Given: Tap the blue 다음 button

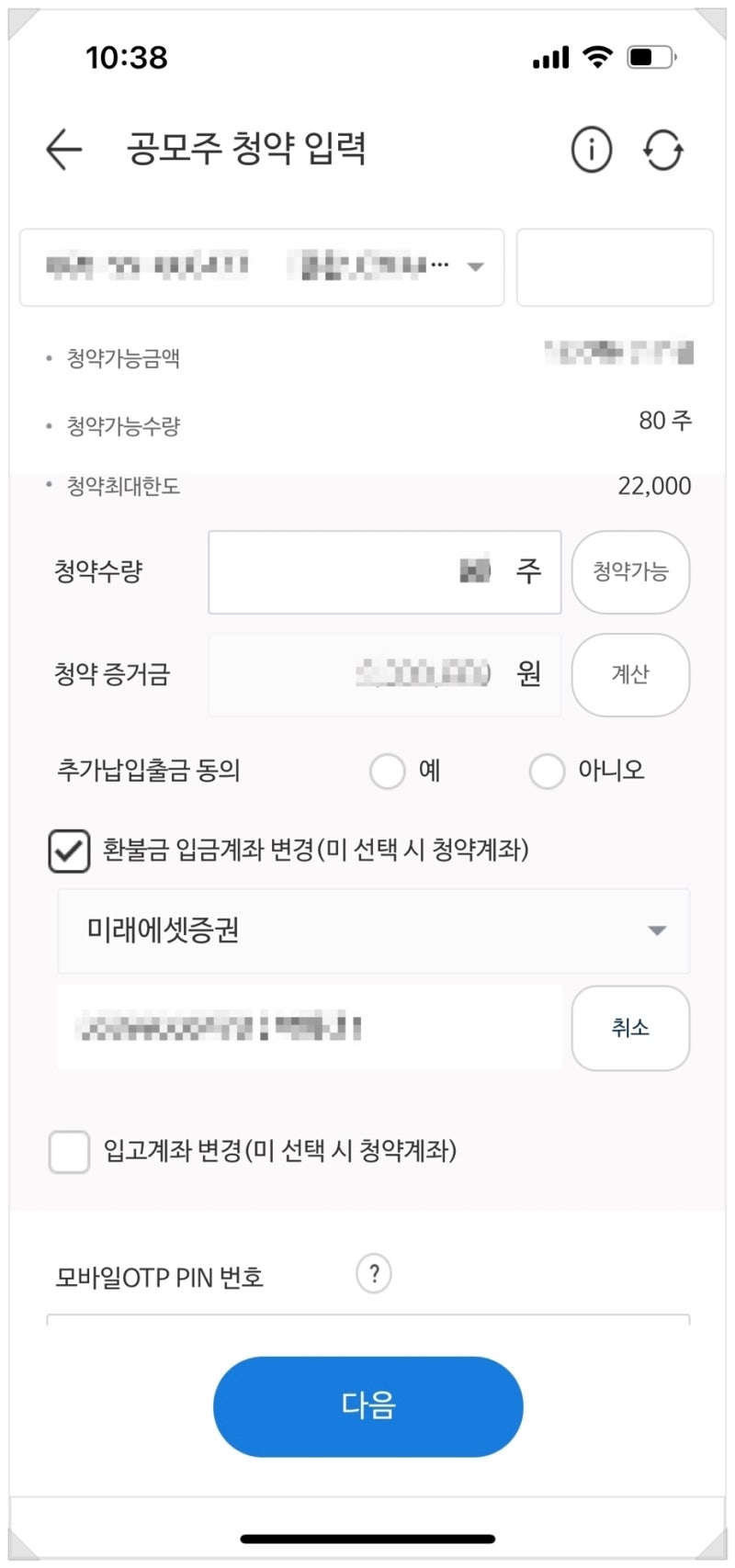Looking at the screenshot, I should [368, 1406].
